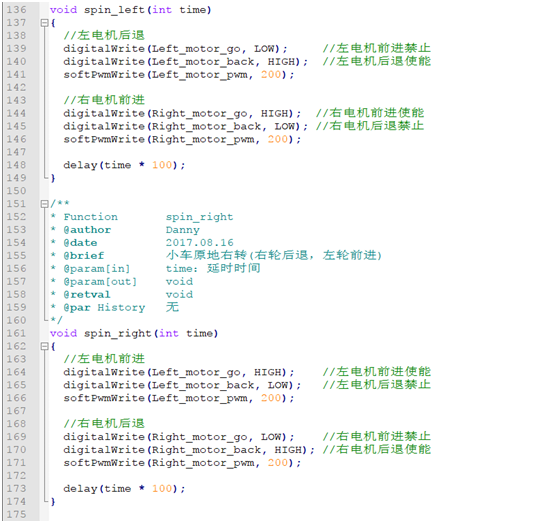Screen dimensions: 558x523
Task: Click the 'void spin_right(int time)' declaration
Action: (x=134, y=334)
